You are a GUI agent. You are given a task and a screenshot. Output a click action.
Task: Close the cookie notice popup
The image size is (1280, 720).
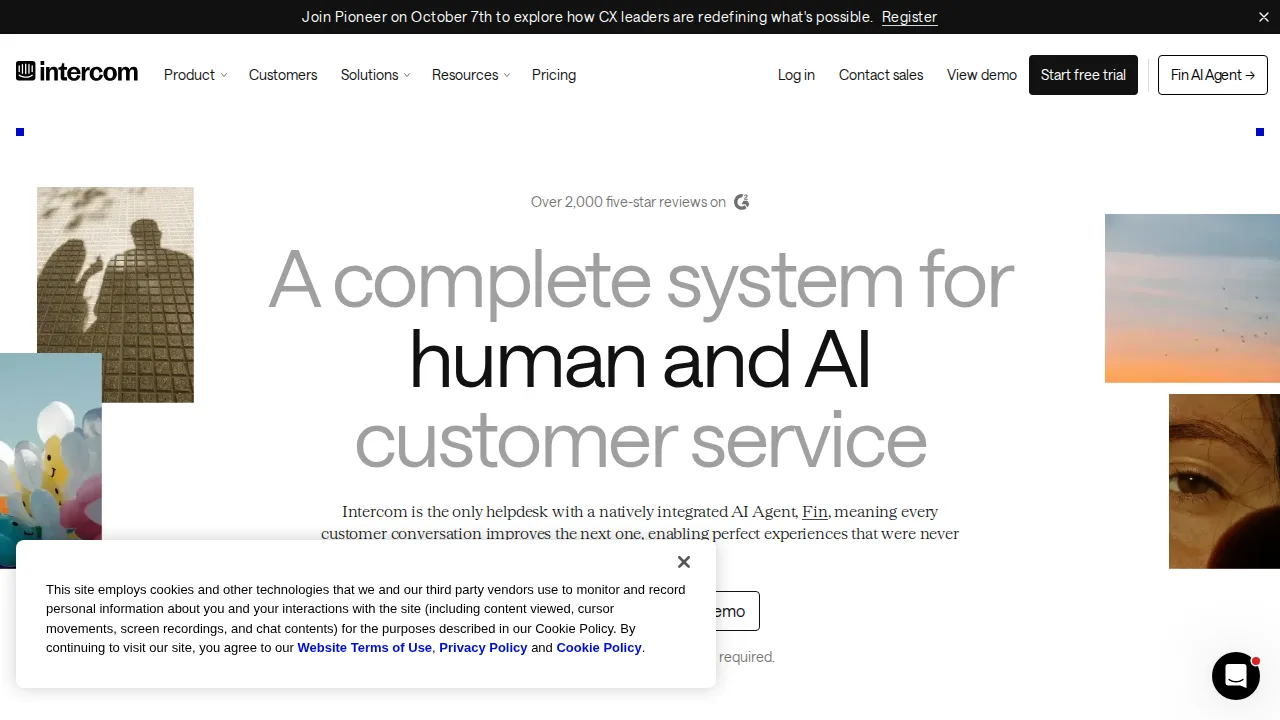(684, 562)
